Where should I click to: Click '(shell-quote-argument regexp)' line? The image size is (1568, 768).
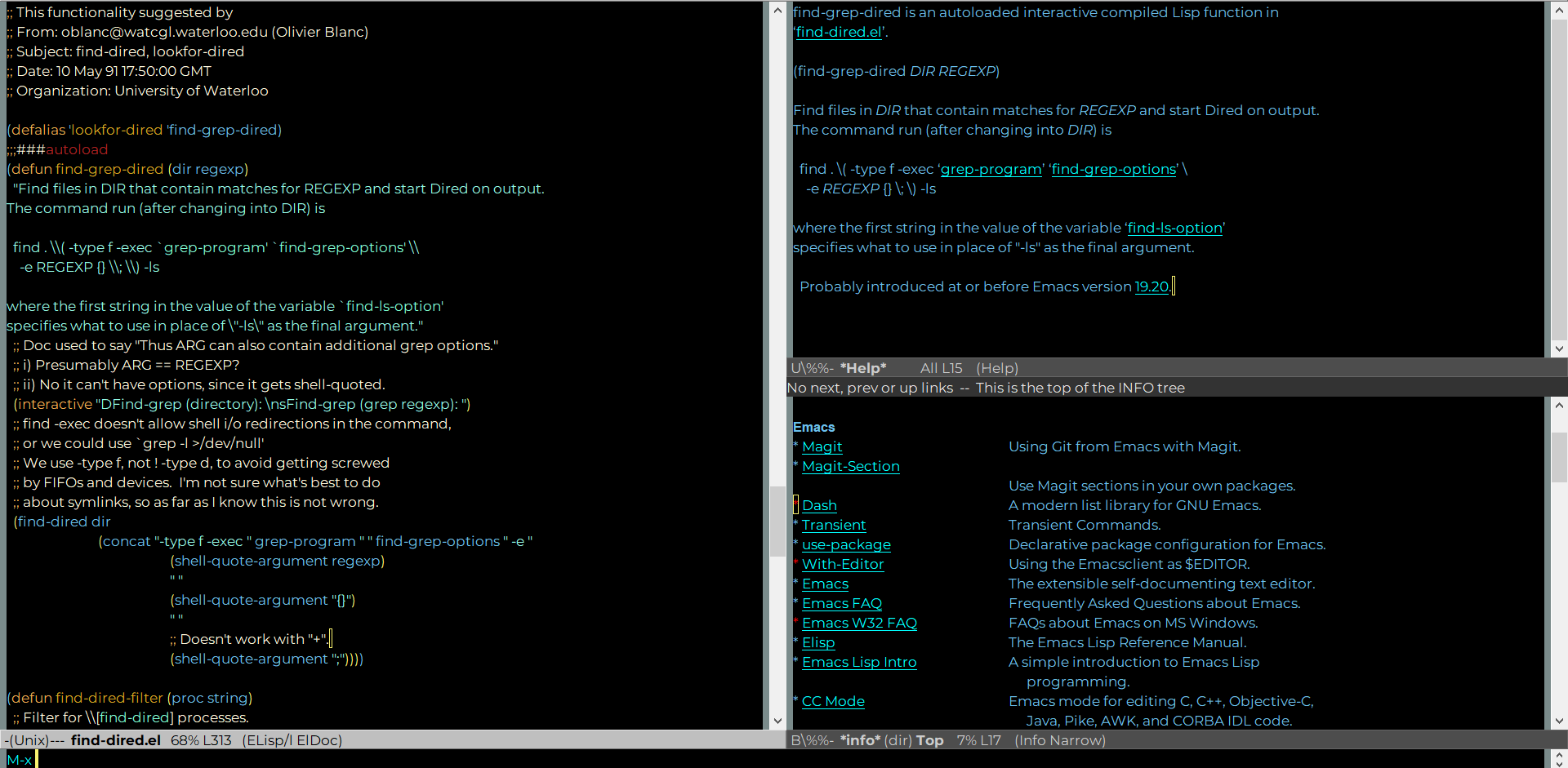click(277, 561)
